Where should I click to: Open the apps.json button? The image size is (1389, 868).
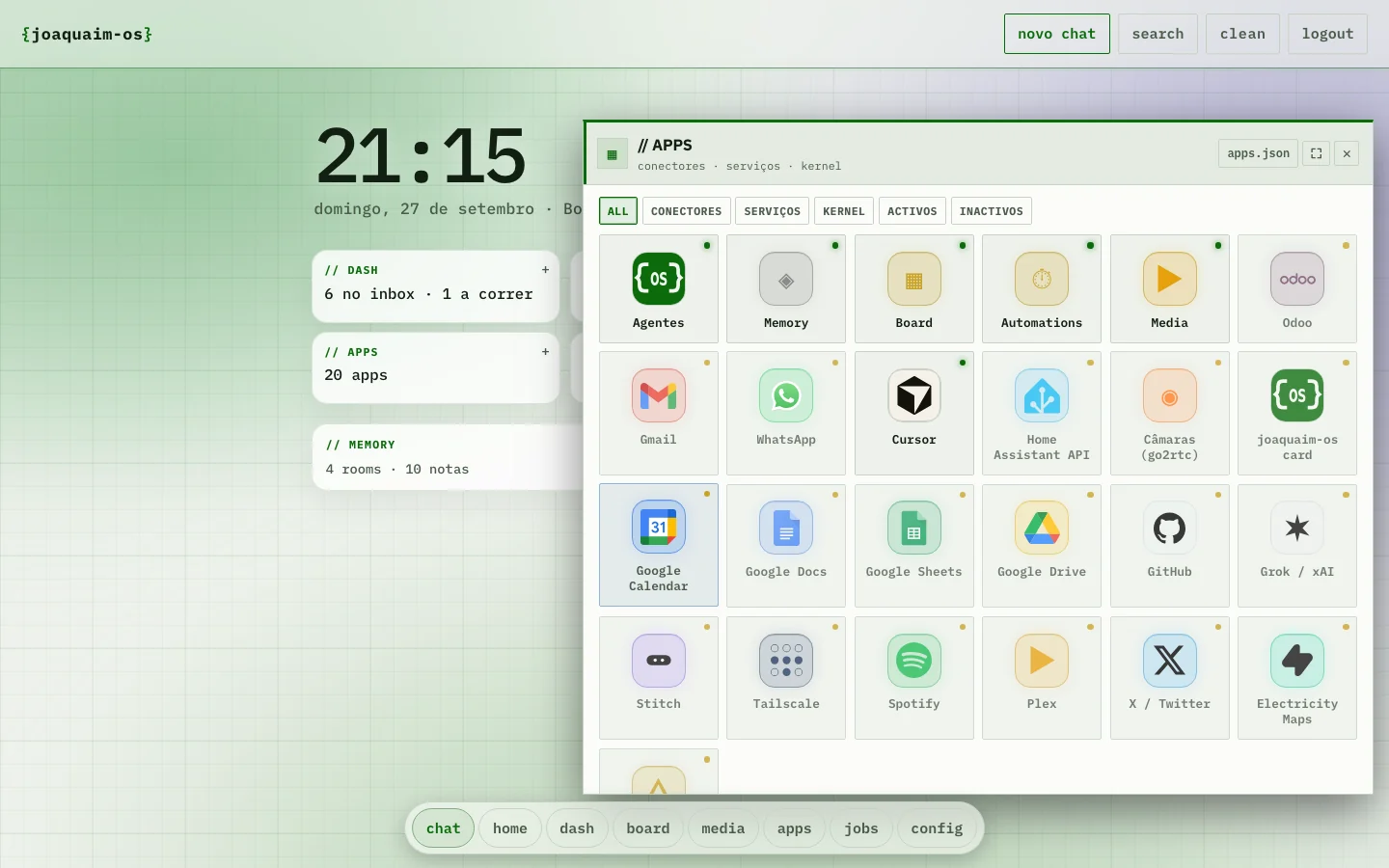tap(1259, 153)
